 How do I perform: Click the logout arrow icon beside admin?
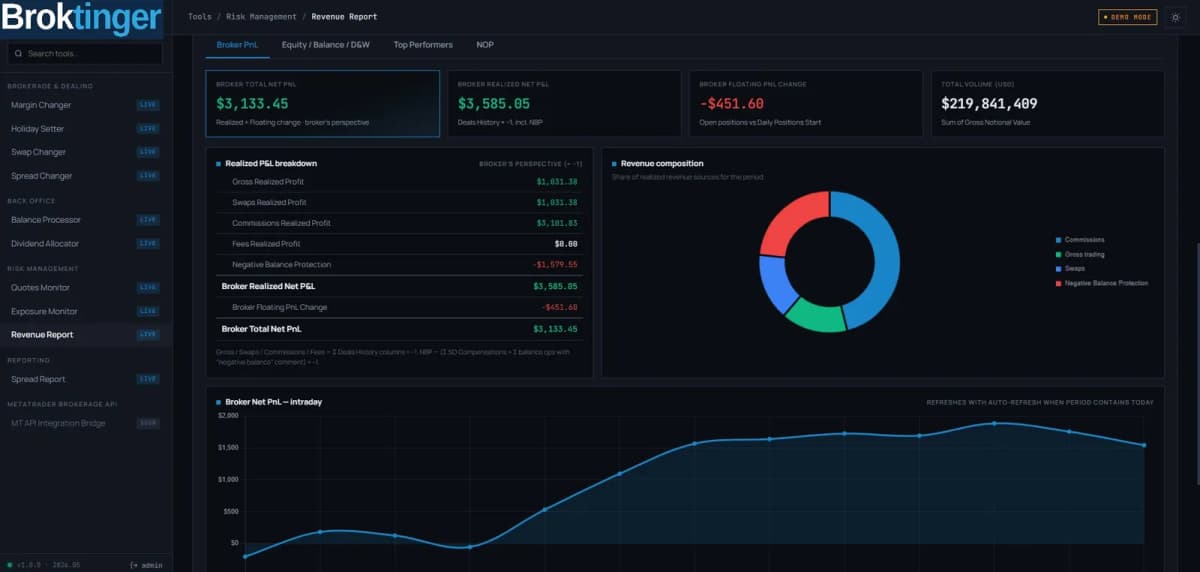(x=134, y=565)
